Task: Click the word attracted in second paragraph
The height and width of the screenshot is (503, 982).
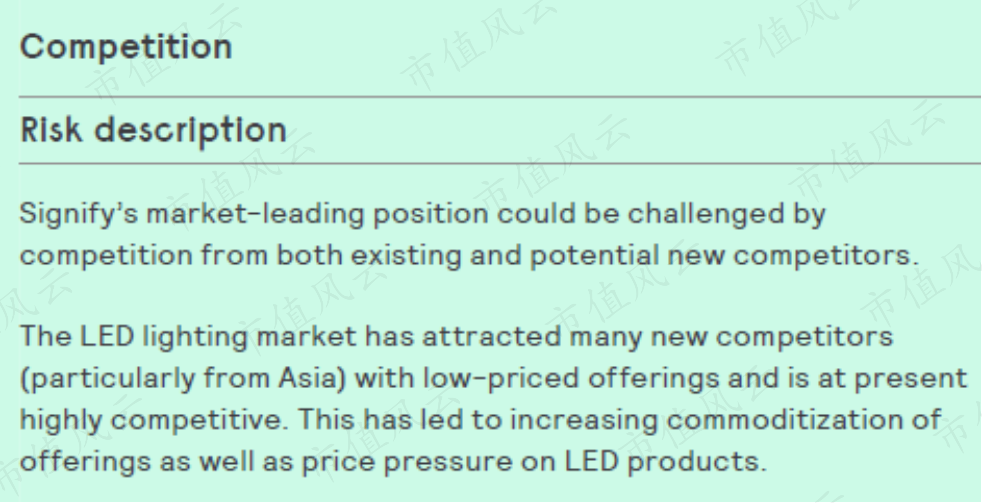Action: click(492, 337)
